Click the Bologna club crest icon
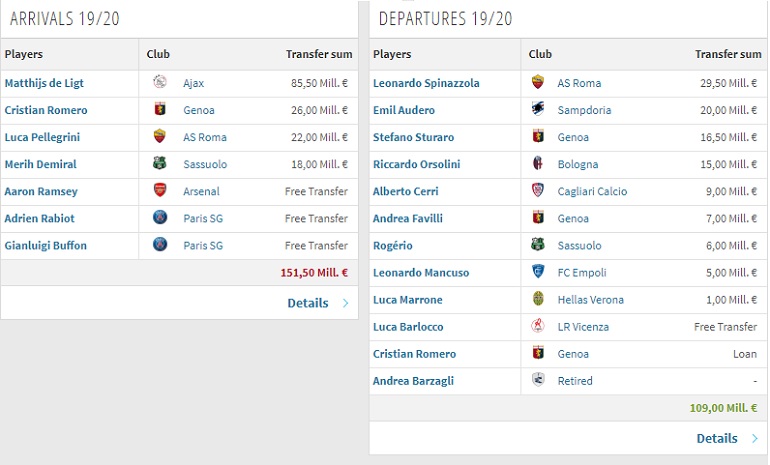The image size is (770, 465). point(538,163)
